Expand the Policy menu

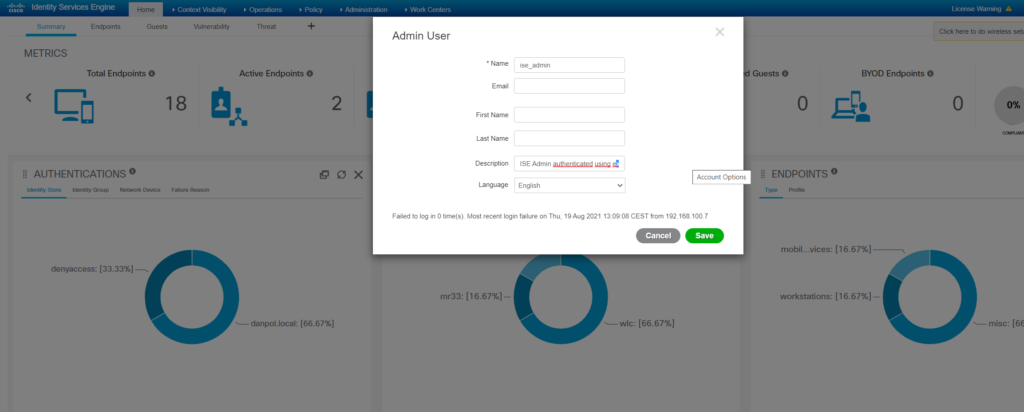(310, 10)
